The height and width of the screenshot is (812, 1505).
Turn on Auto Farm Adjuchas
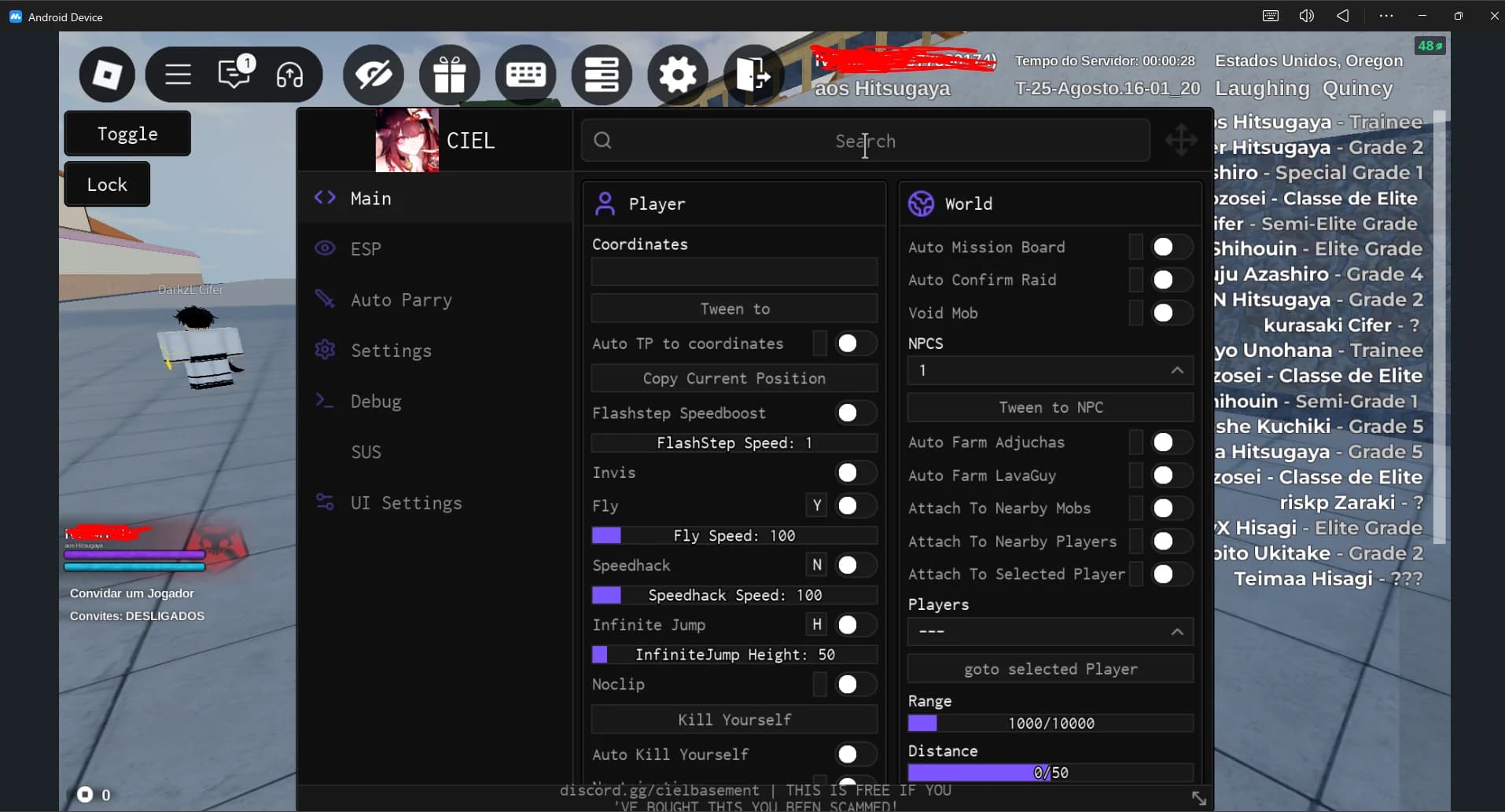pyautogui.click(x=1169, y=443)
